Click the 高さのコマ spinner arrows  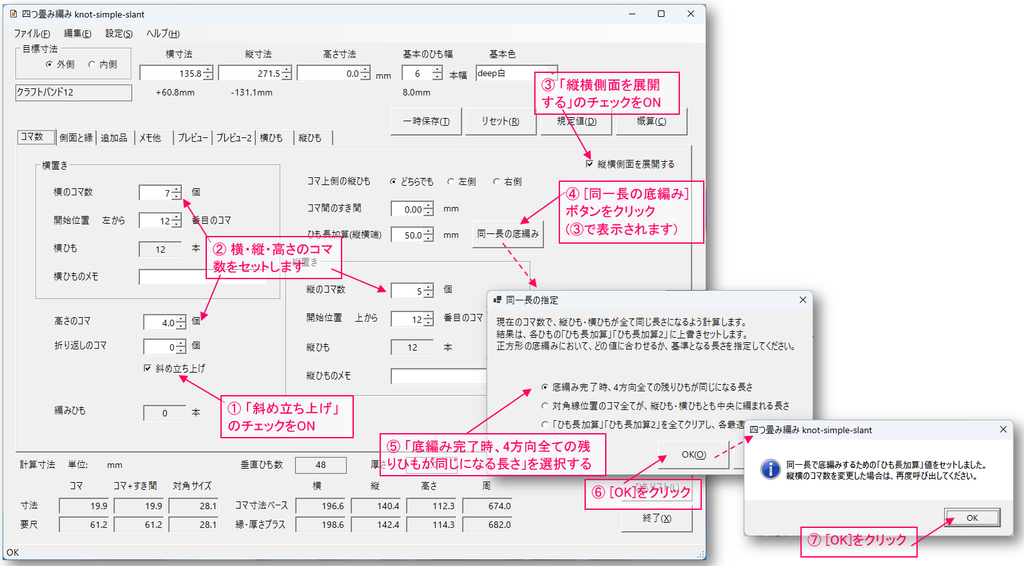tap(181, 322)
